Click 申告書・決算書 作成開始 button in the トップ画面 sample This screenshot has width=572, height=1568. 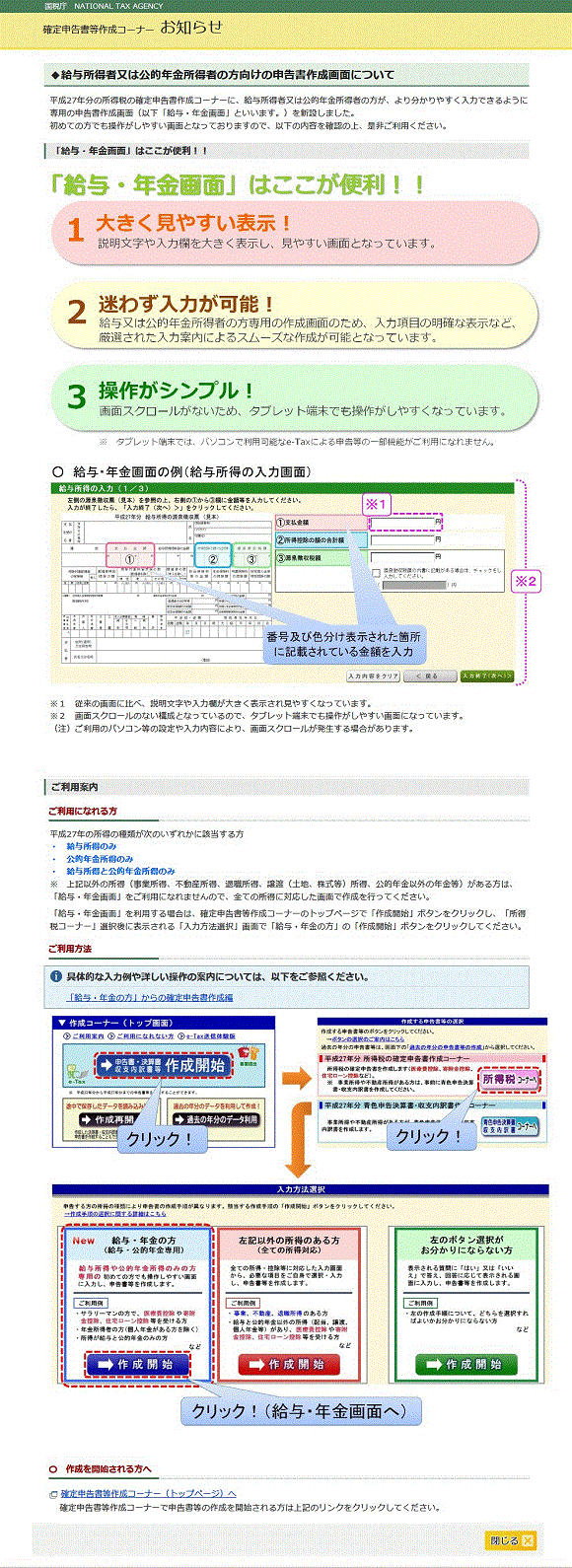(x=164, y=1065)
